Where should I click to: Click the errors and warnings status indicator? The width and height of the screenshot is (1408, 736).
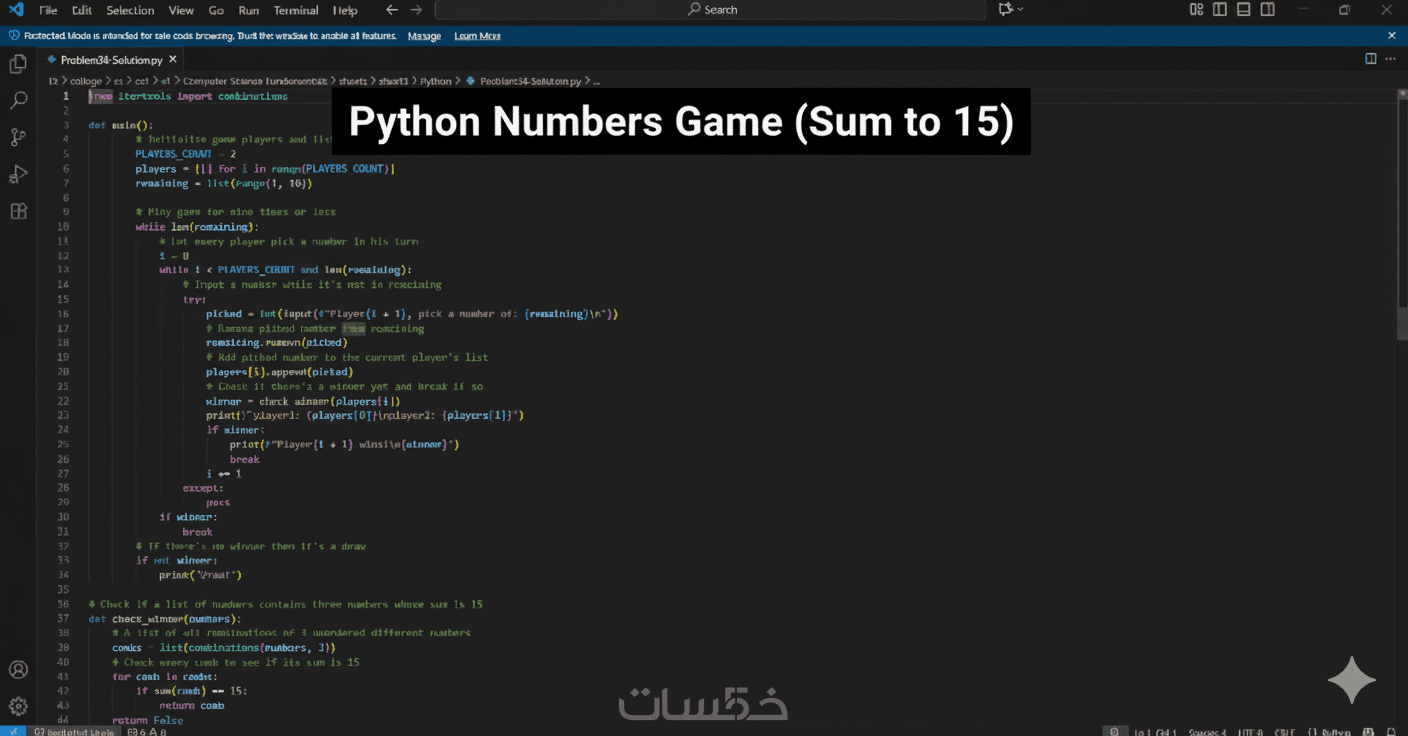click(x=147, y=731)
